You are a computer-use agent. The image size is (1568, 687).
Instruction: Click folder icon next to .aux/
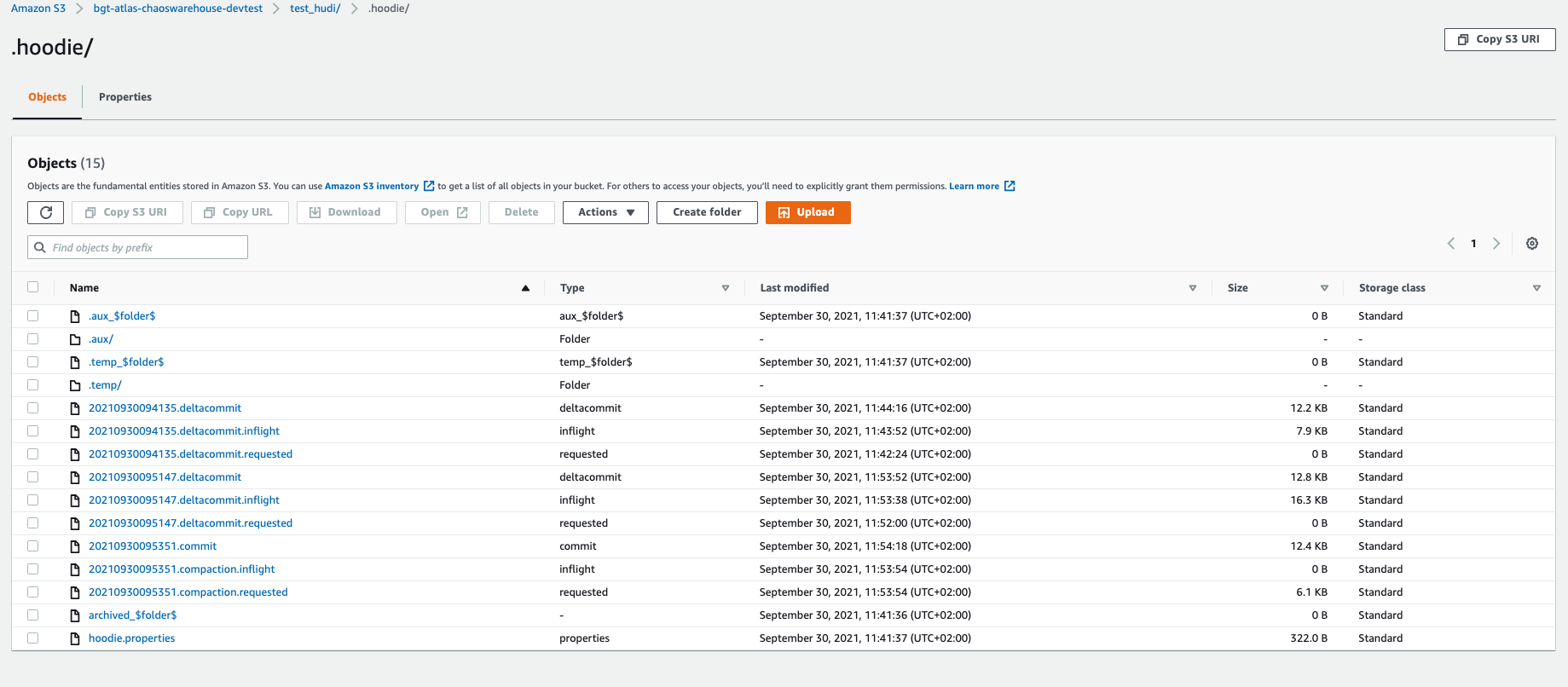click(75, 339)
